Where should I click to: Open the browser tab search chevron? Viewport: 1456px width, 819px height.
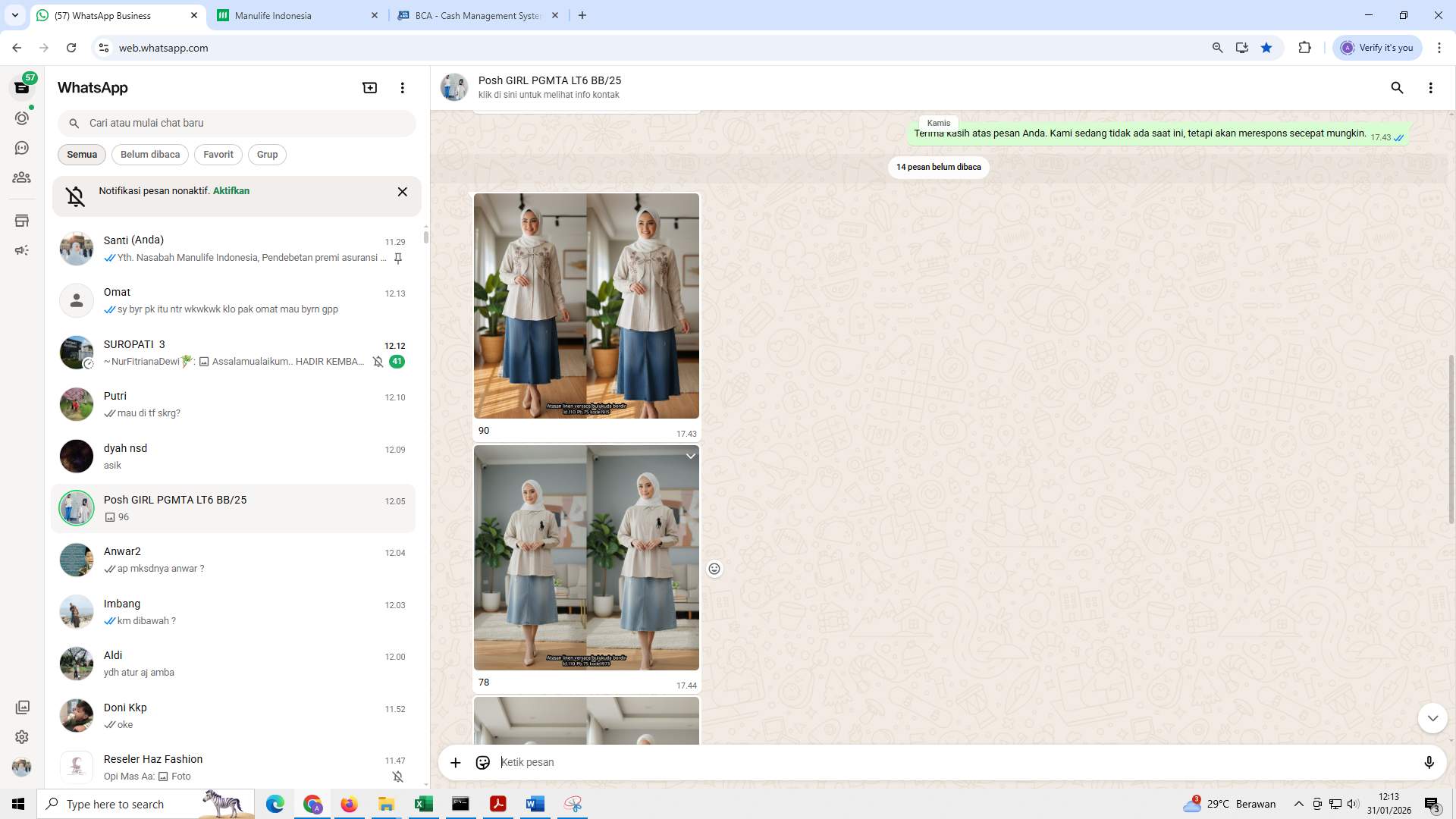(14, 15)
